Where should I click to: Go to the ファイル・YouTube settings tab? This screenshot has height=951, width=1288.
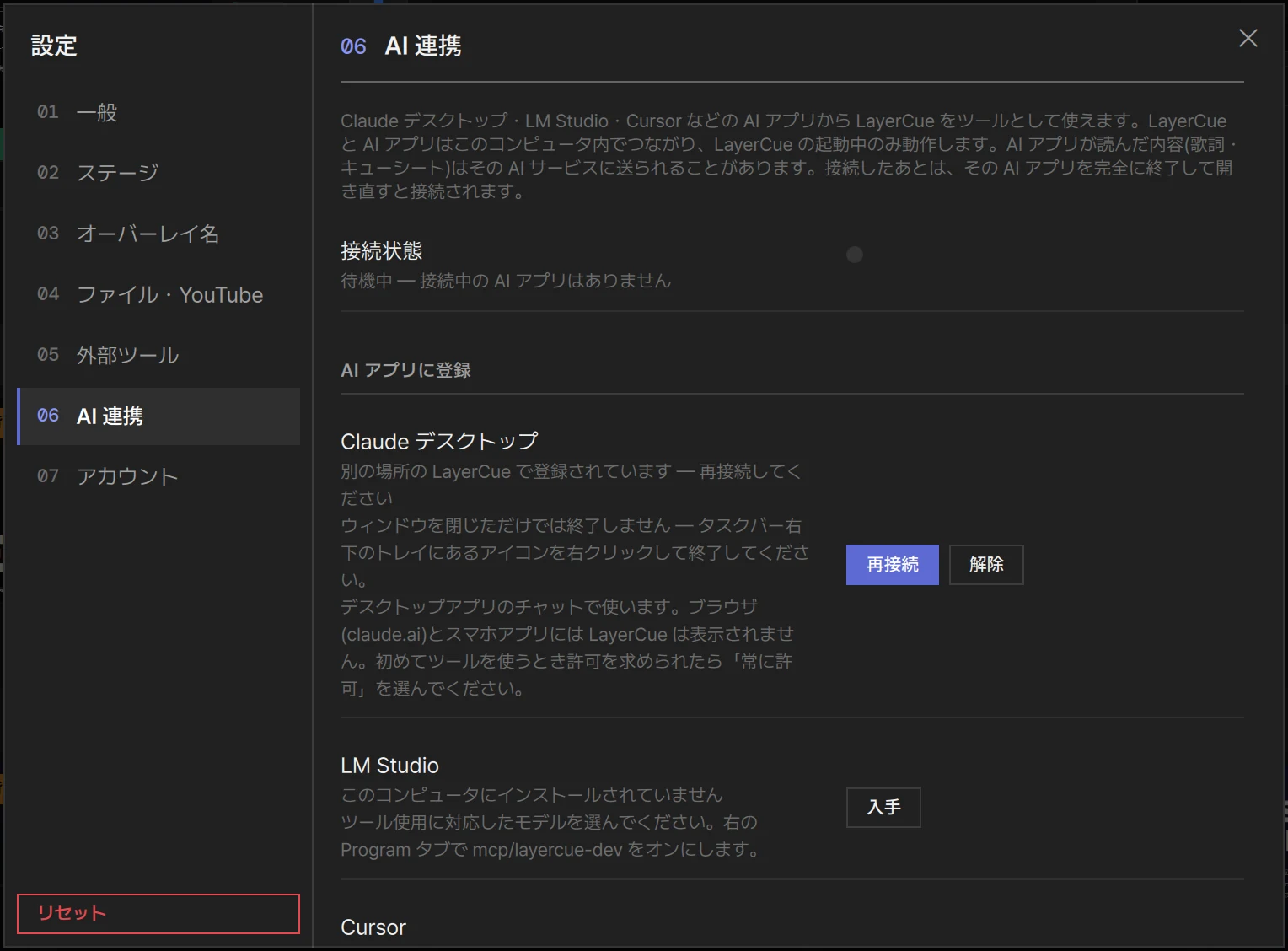point(158,294)
